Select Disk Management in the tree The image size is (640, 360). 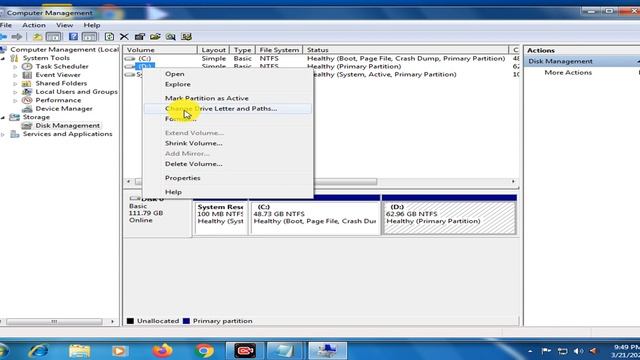[x=67, y=126]
